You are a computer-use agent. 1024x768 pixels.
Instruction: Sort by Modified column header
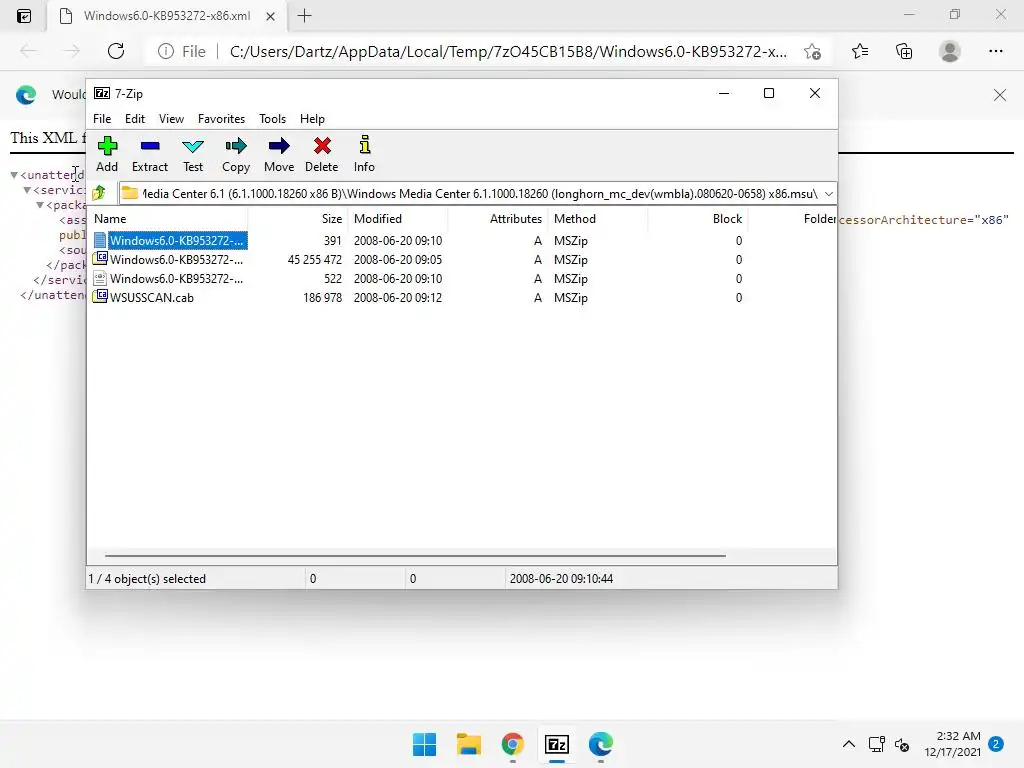pos(400,219)
